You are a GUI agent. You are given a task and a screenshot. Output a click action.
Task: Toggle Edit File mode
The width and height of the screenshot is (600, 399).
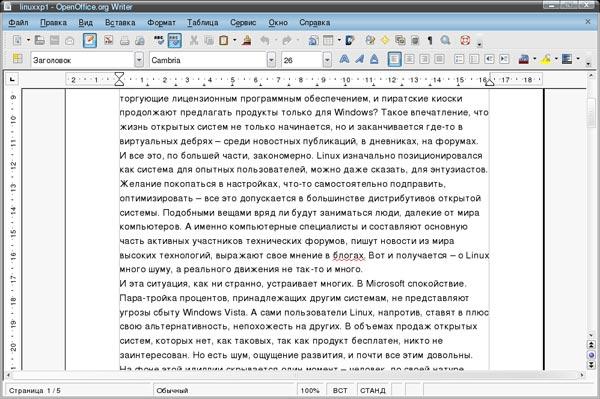point(90,40)
